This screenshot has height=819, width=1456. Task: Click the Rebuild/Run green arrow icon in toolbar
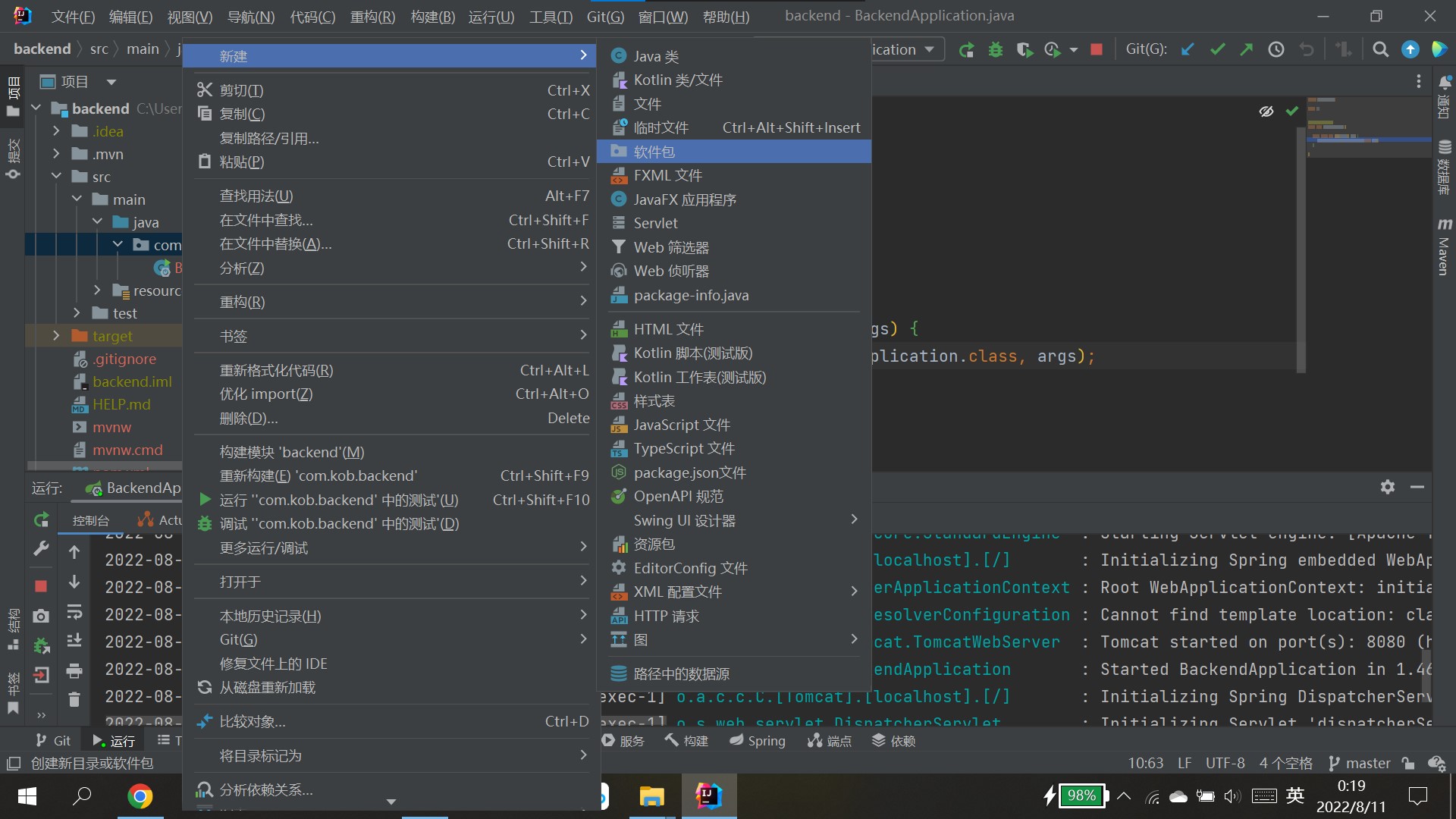tap(966, 50)
